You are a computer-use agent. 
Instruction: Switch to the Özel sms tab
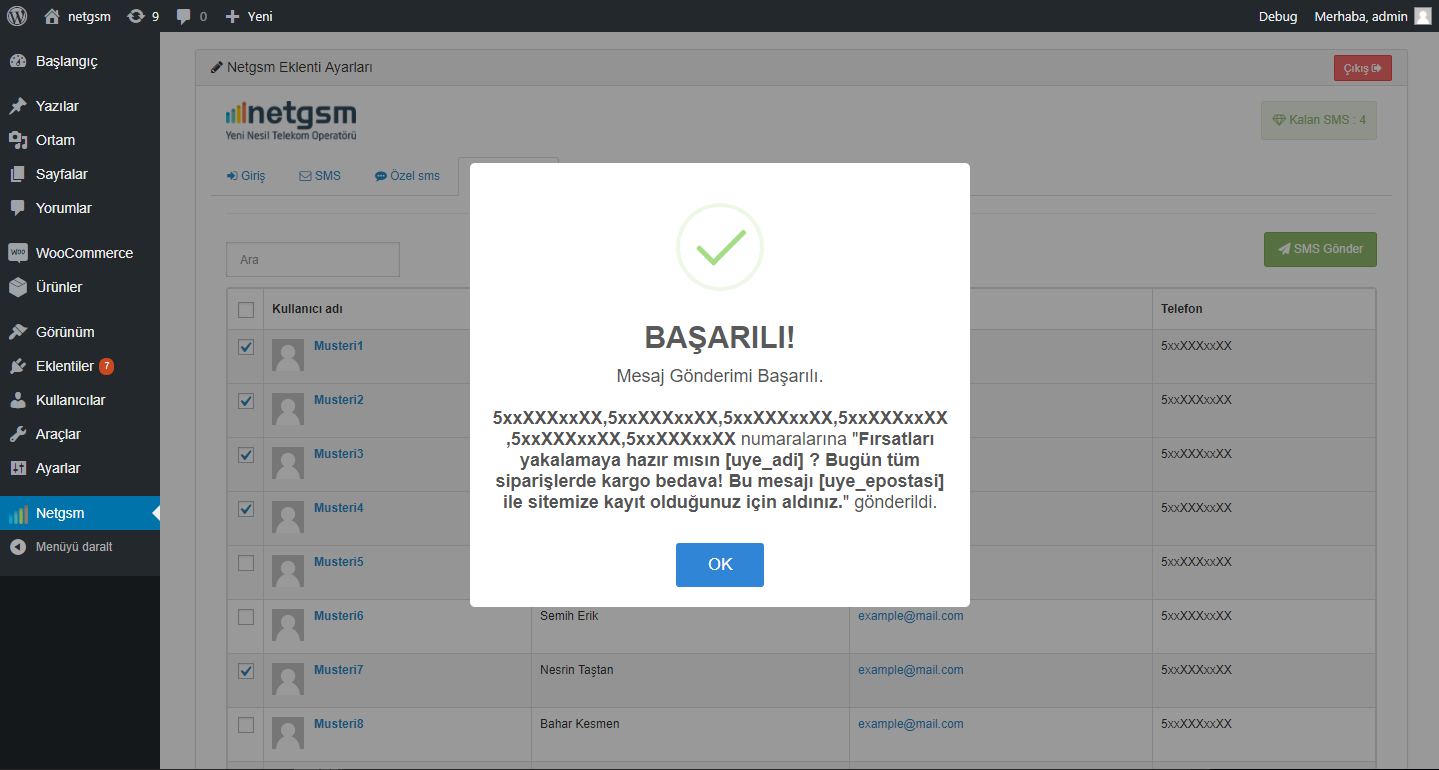point(407,176)
